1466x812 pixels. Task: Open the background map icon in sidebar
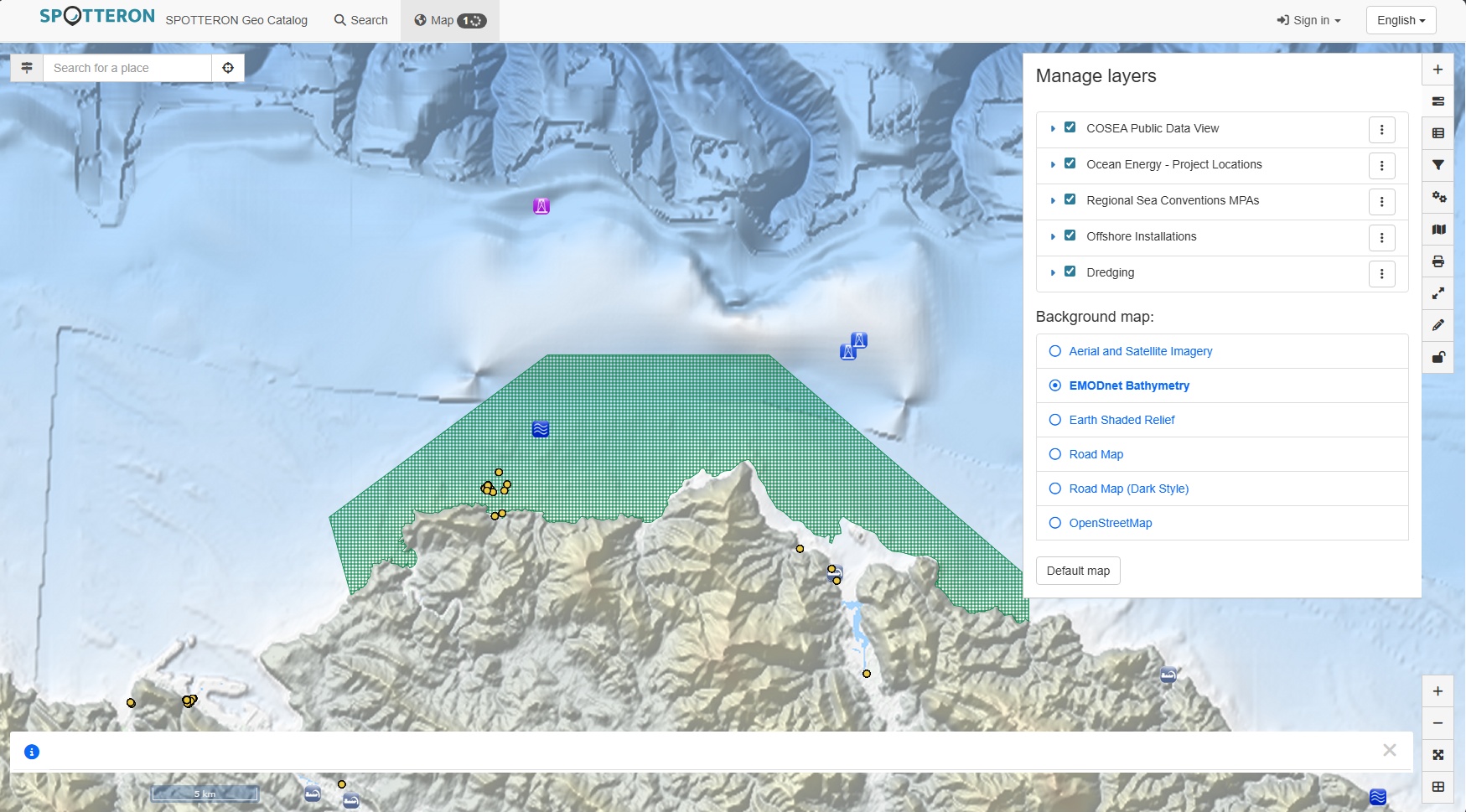[1439, 229]
